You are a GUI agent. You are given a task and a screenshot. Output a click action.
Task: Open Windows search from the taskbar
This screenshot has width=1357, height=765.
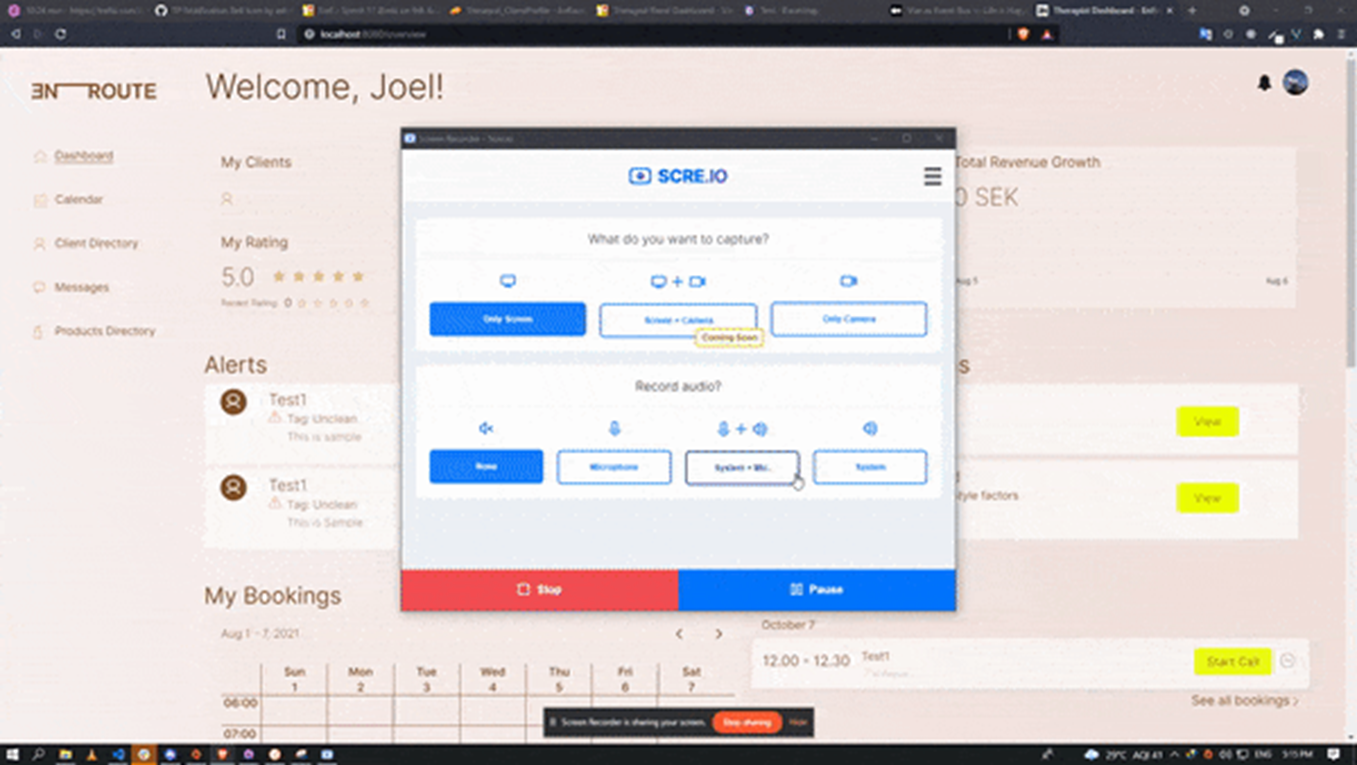tap(39, 754)
